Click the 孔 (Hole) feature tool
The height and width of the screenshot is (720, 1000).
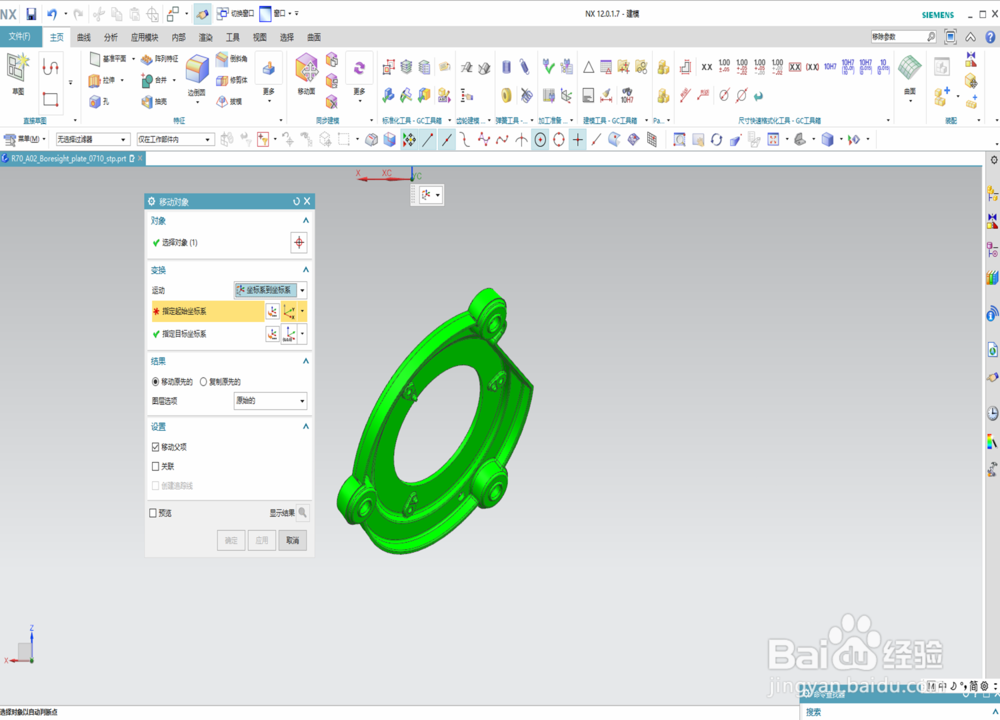click(99, 101)
